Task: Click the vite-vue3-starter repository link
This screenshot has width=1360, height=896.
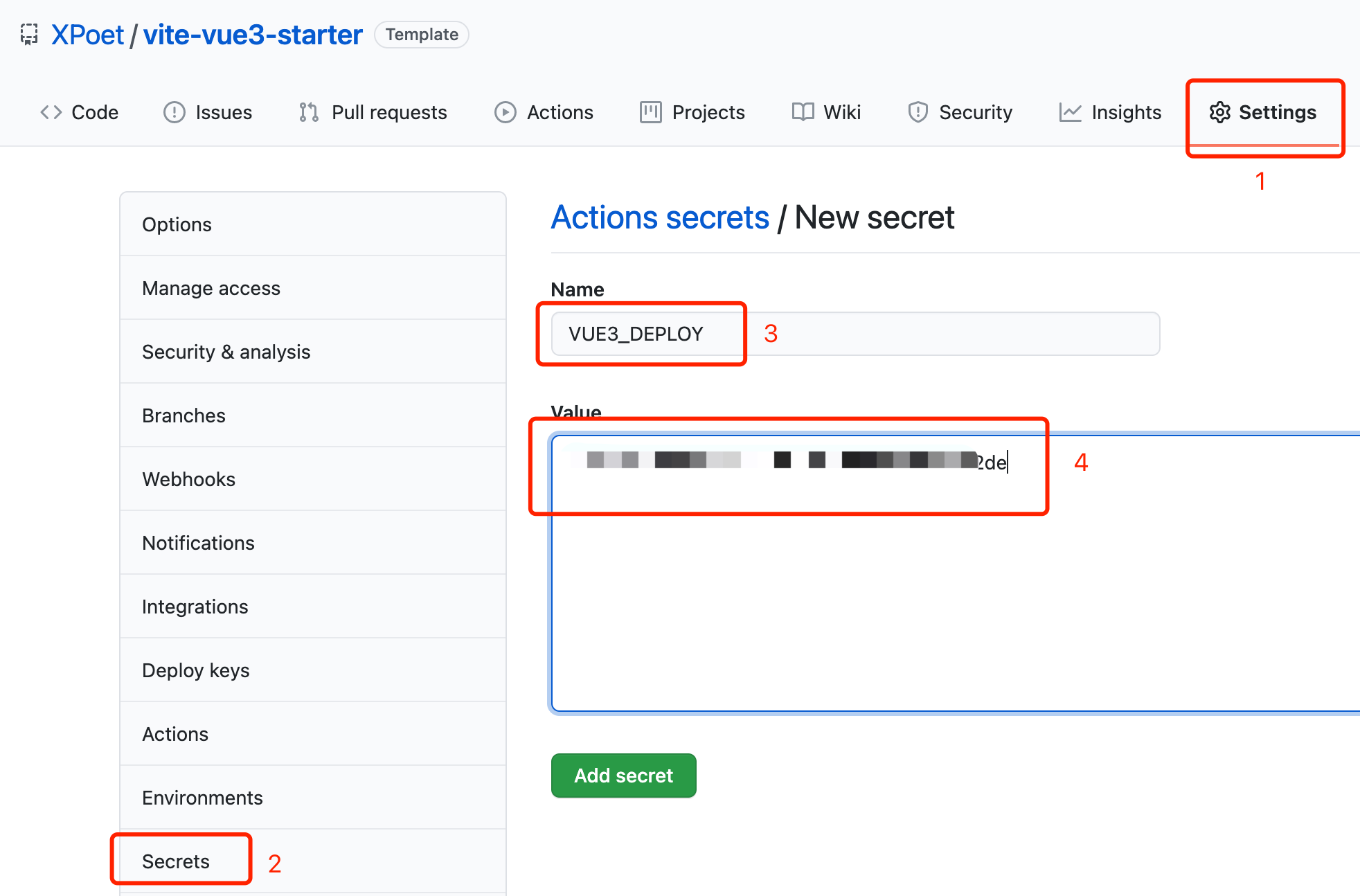Action: click(x=253, y=35)
